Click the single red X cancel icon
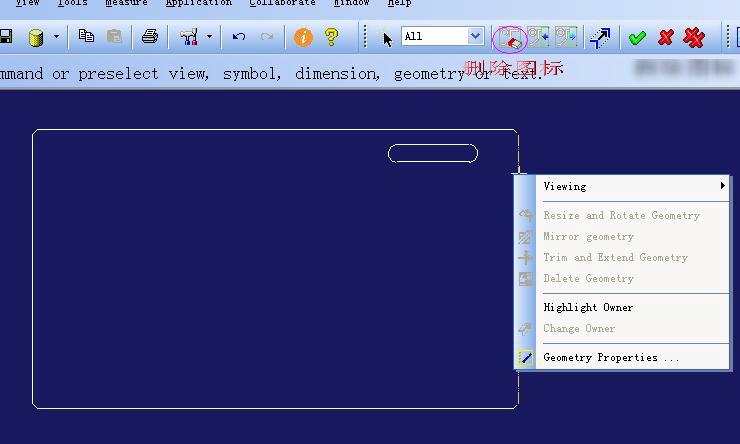Image resolution: width=740 pixels, height=444 pixels. [665, 37]
